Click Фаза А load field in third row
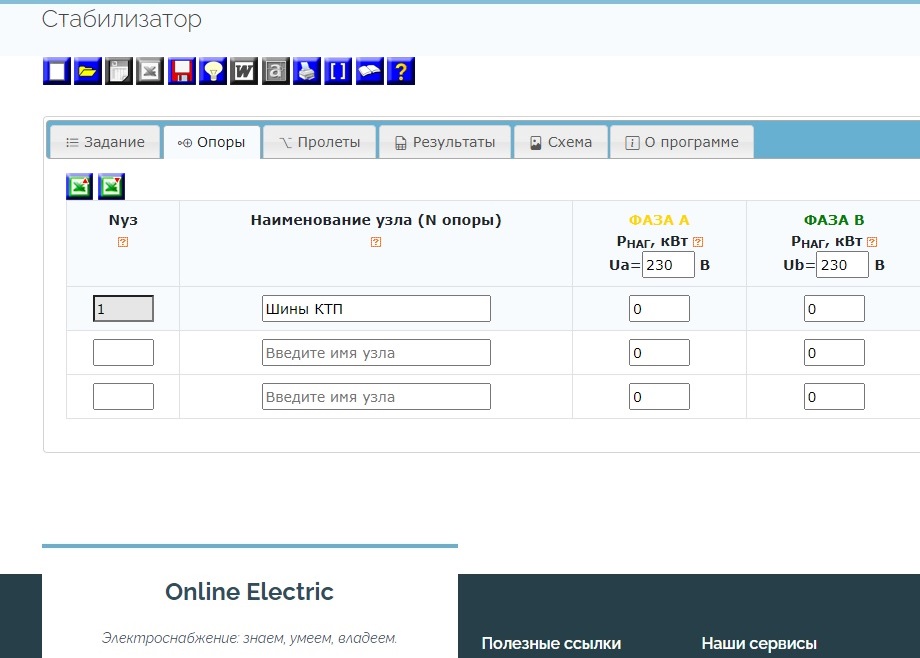Screen dimensions: 920x658 pyautogui.click(x=659, y=397)
